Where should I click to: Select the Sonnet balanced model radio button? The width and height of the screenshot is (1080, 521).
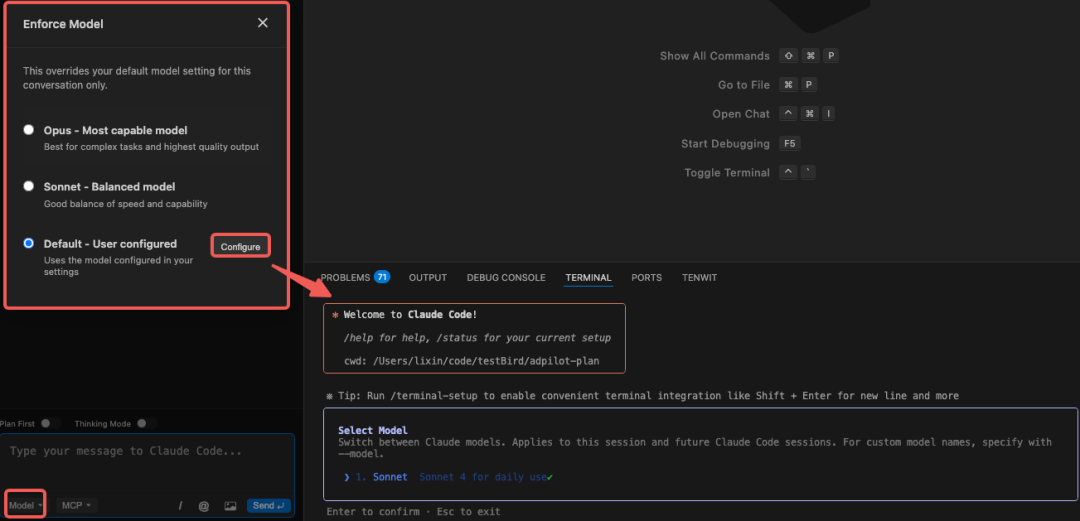[x=28, y=186]
